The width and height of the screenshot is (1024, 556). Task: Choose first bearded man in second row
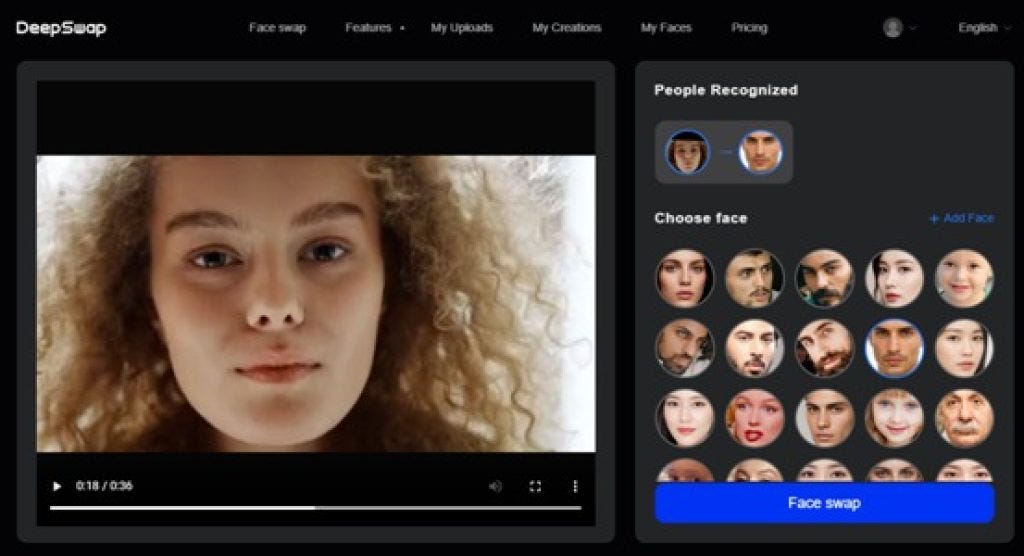click(684, 348)
